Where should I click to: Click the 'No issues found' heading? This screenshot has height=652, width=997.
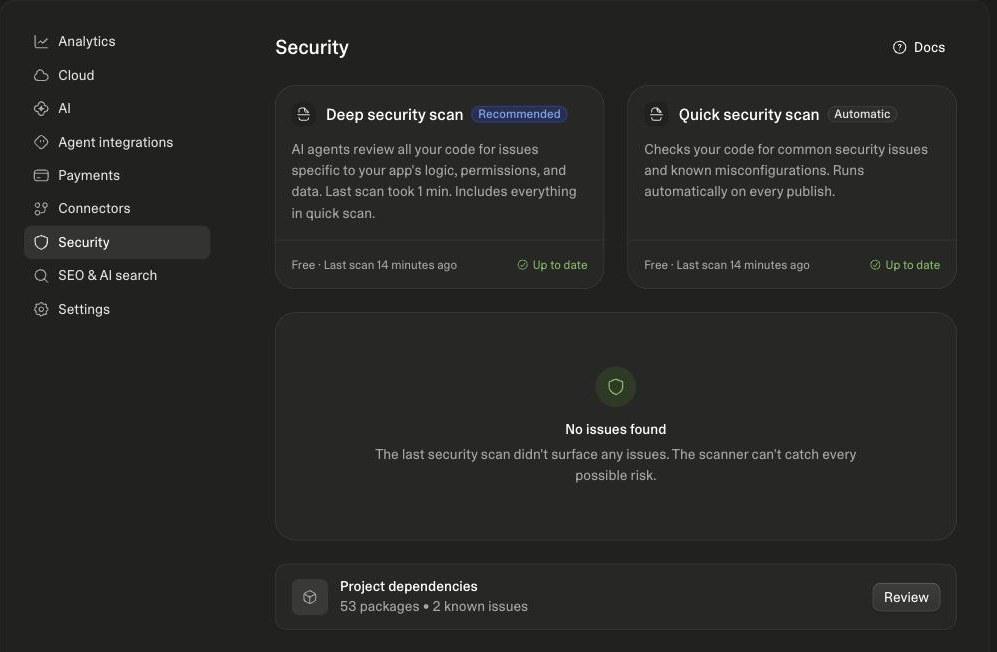615,429
